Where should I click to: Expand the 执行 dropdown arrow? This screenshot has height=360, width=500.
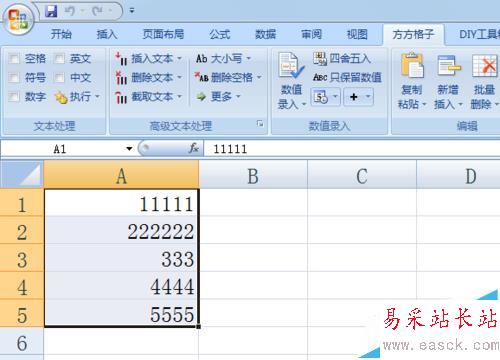pyautogui.click(x=97, y=97)
